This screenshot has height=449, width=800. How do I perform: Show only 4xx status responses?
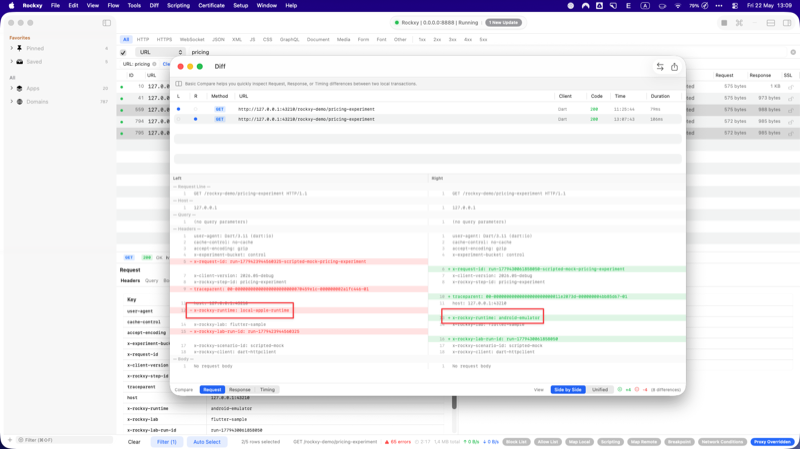pyautogui.click(x=468, y=39)
